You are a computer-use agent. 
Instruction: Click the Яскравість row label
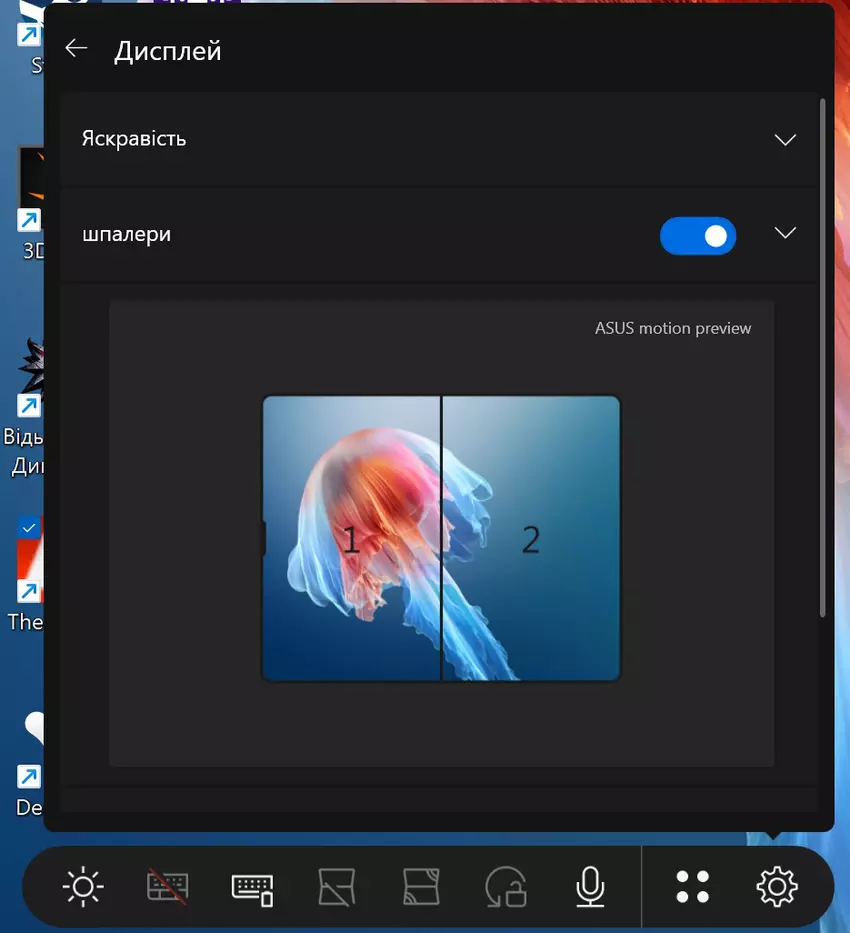pyautogui.click(x=134, y=139)
